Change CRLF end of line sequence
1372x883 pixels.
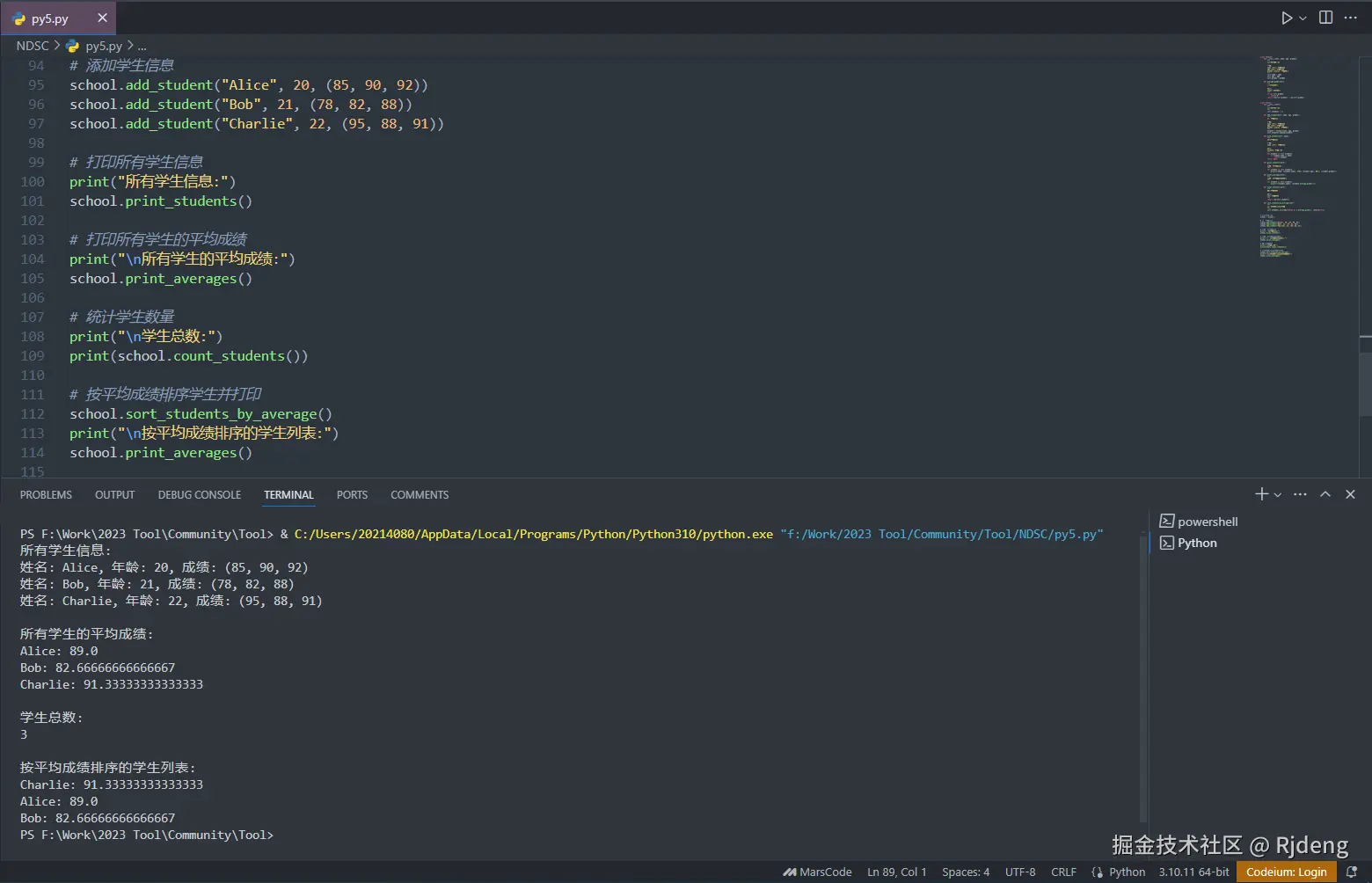(1063, 872)
